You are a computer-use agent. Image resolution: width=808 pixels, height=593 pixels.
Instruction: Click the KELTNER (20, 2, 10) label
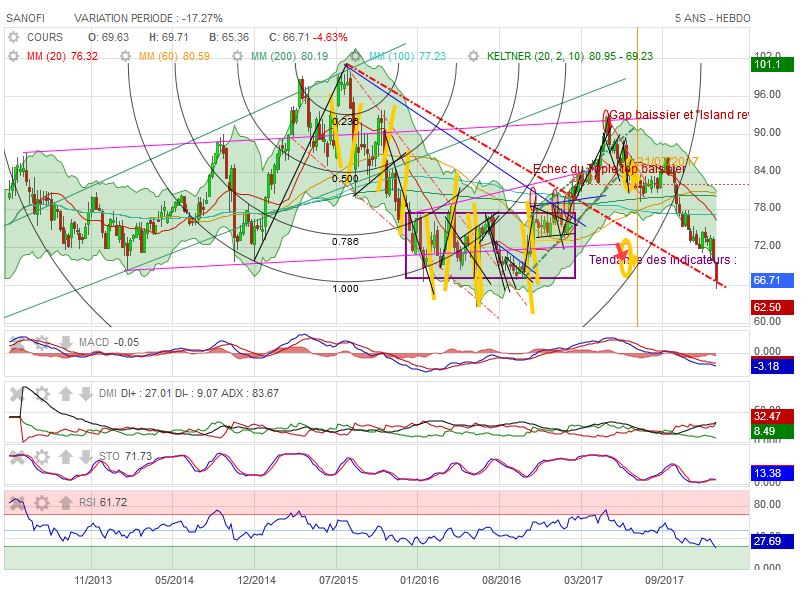[x=570, y=56]
